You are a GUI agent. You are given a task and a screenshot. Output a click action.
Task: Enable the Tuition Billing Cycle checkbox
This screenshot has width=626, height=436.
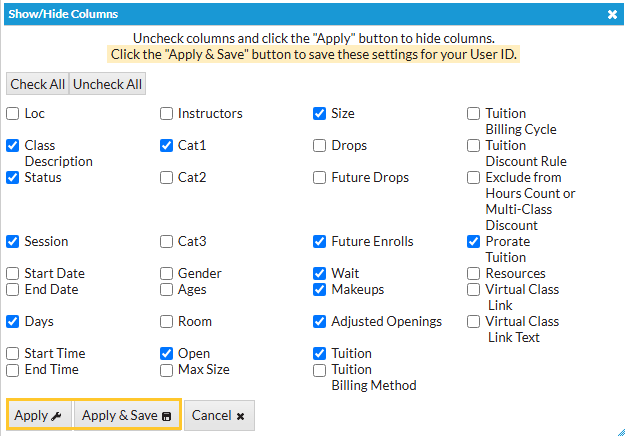(474, 114)
